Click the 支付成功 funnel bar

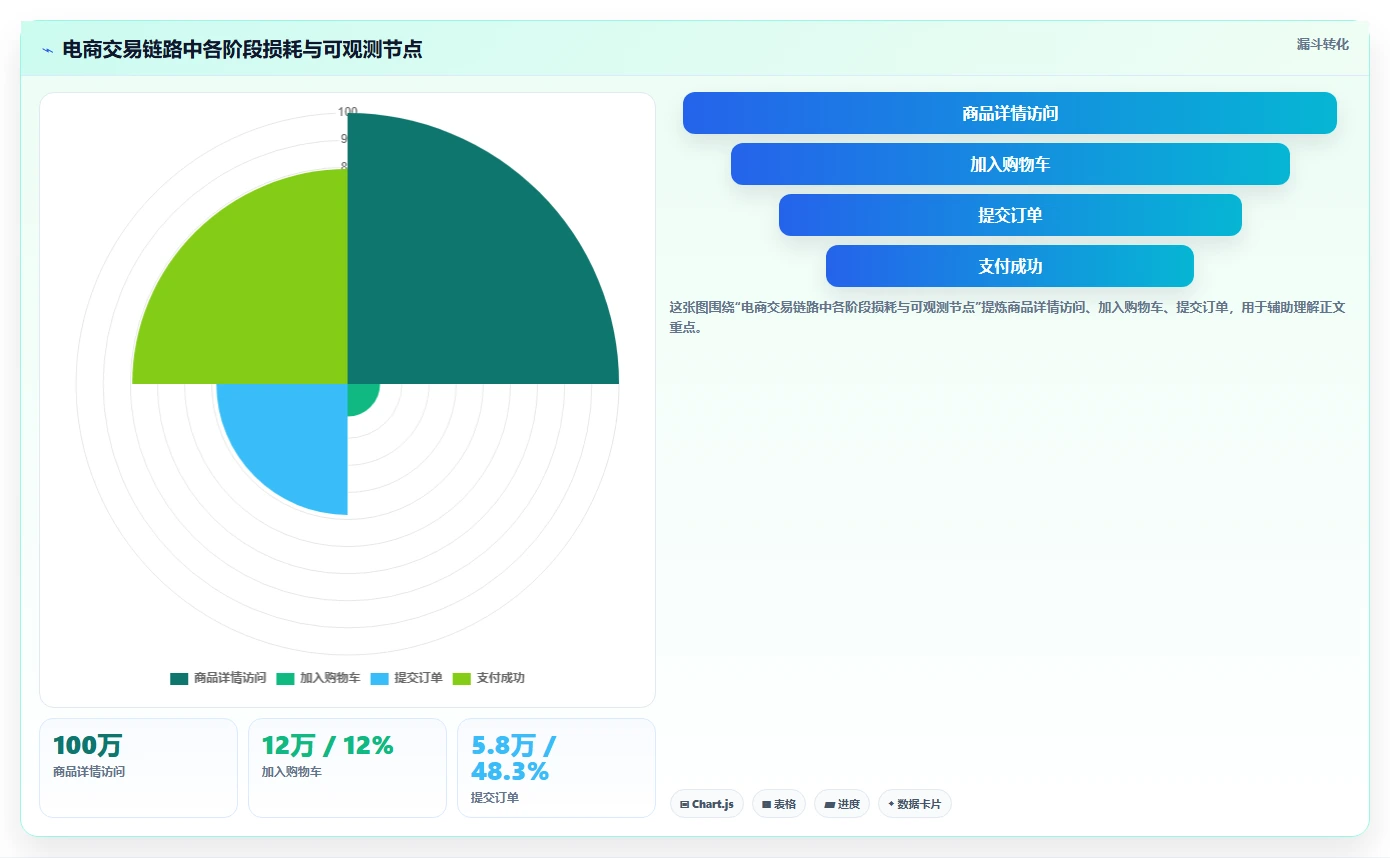click(x=1010, y=266)
